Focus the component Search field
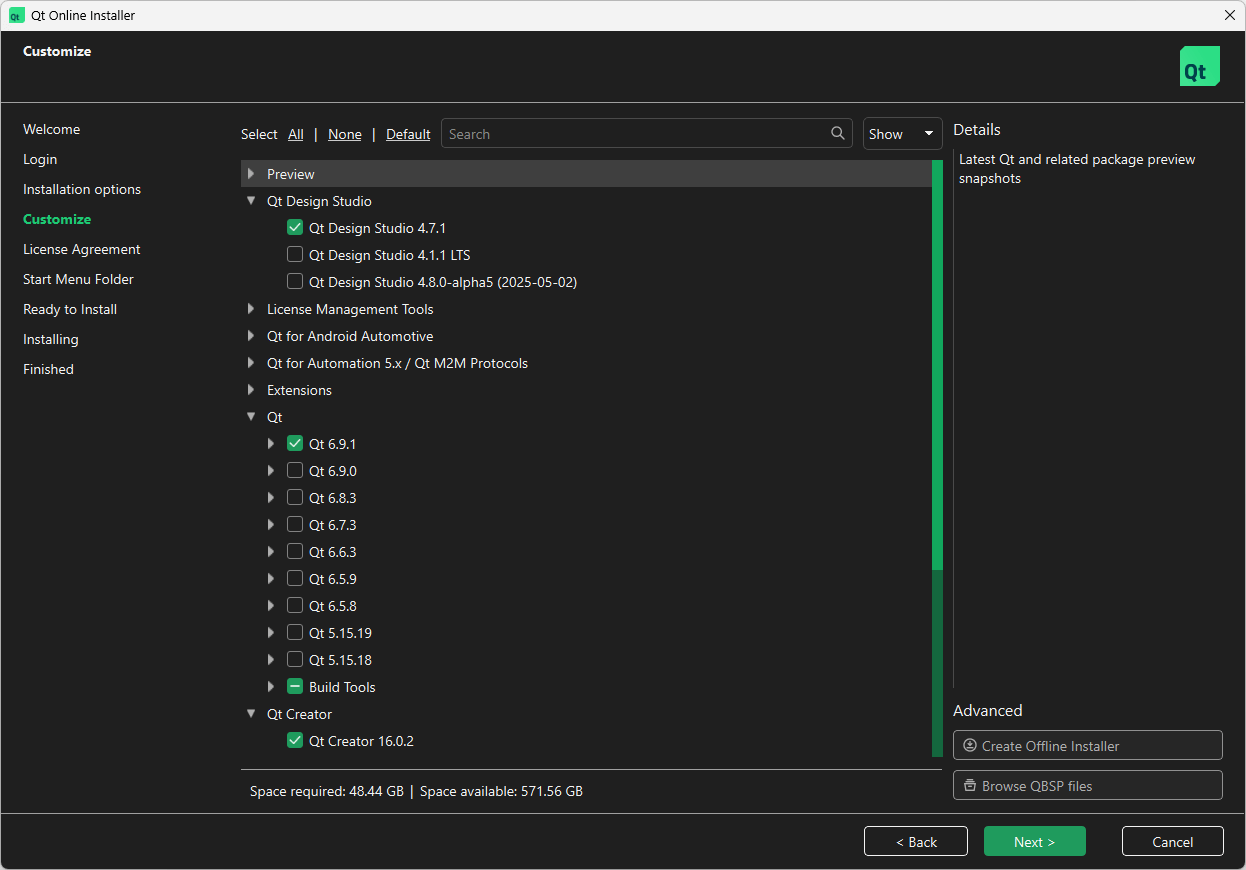 (636, 134)
